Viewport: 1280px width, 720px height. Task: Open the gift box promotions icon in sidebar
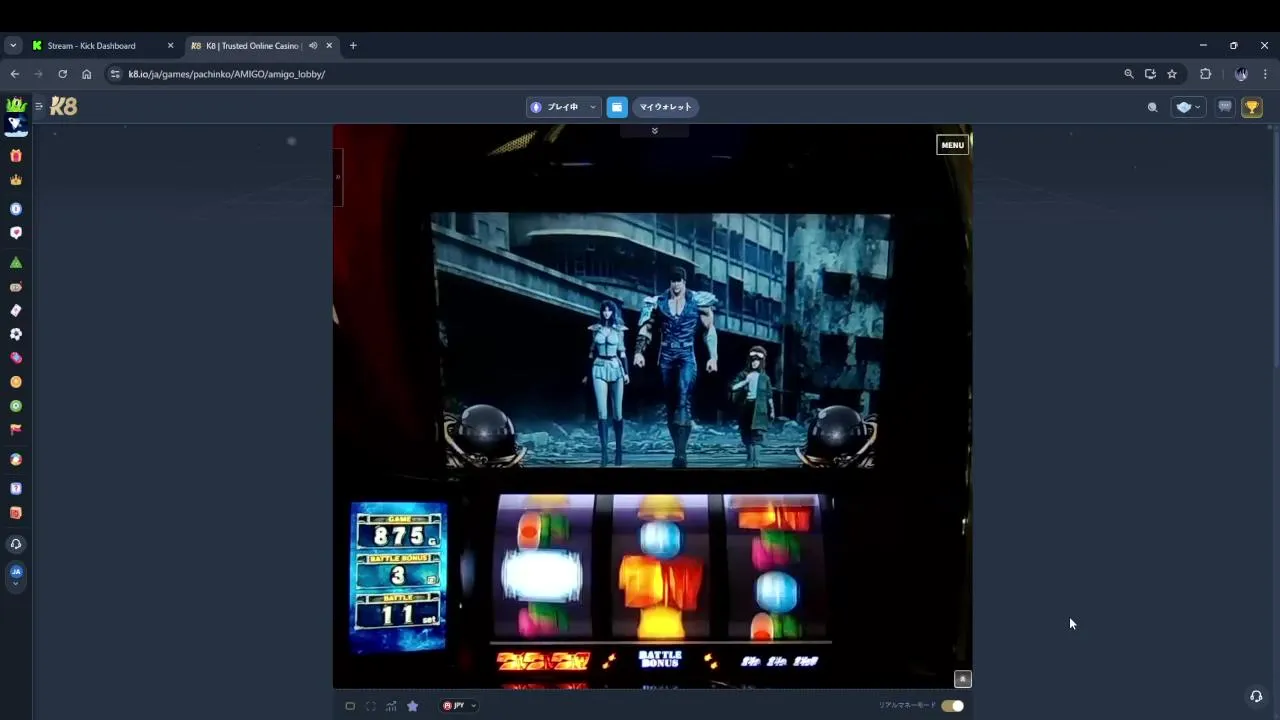click(x=15, y=156)
